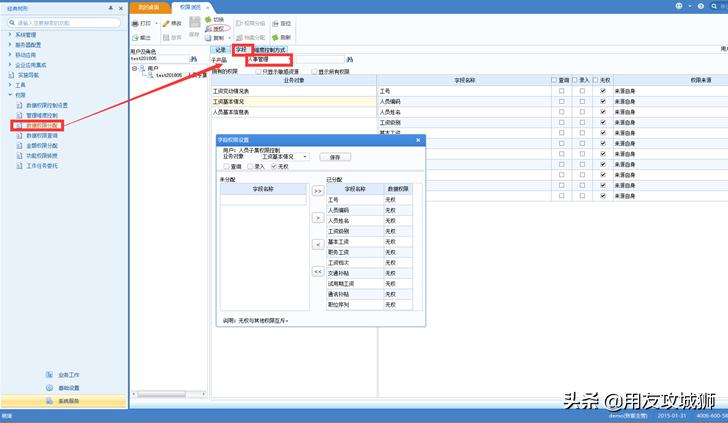Open 功能权限转授 in the sidebar tree
728x423 pixels.
pyautogui.click(x=42, y=156)
